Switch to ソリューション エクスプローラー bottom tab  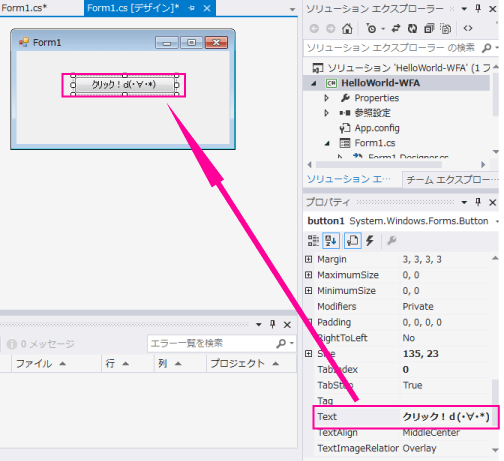(x=349, y=179)
